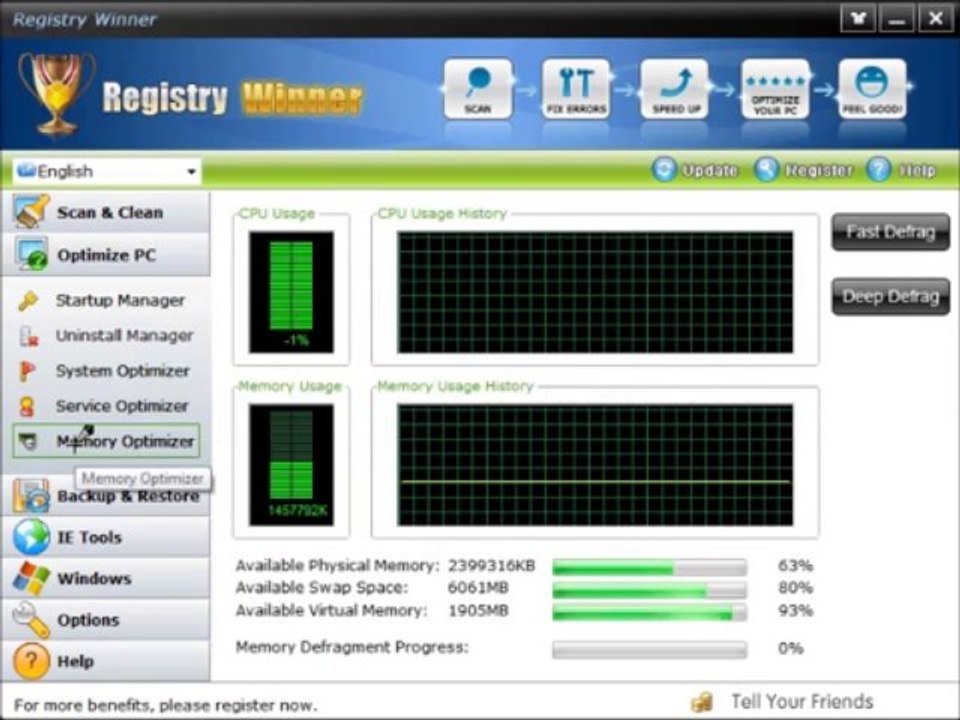Click the 80% swap space percentage
Screen dimensions: 960x720
coord(795,588)
